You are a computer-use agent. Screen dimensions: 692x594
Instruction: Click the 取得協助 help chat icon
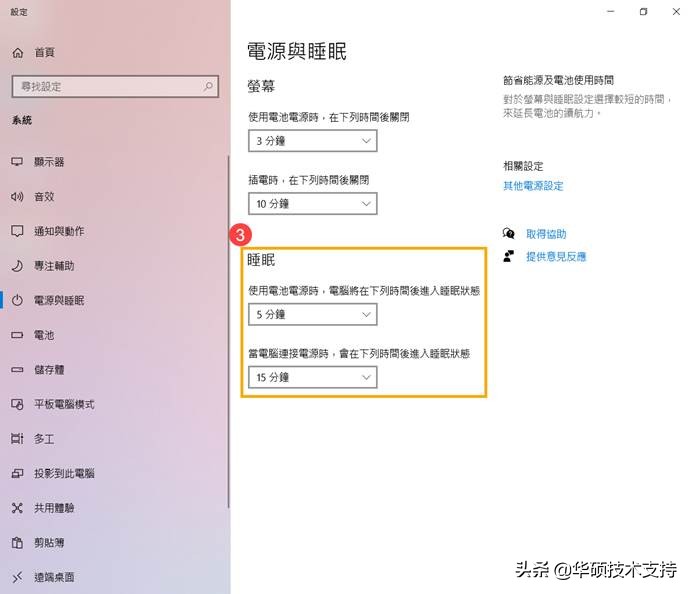508,233
